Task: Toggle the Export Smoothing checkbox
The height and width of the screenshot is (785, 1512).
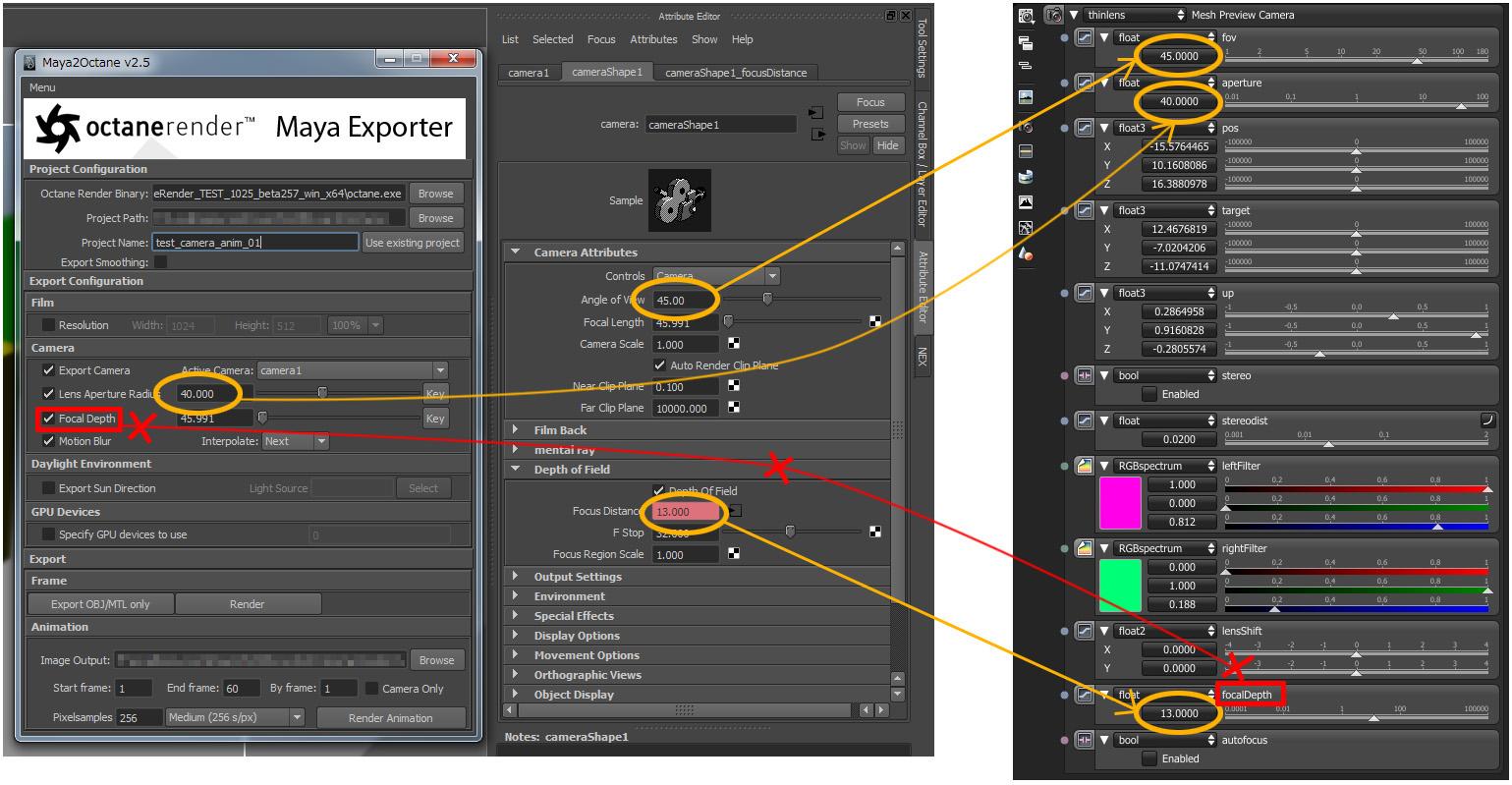Action: [x=160, y=262]
